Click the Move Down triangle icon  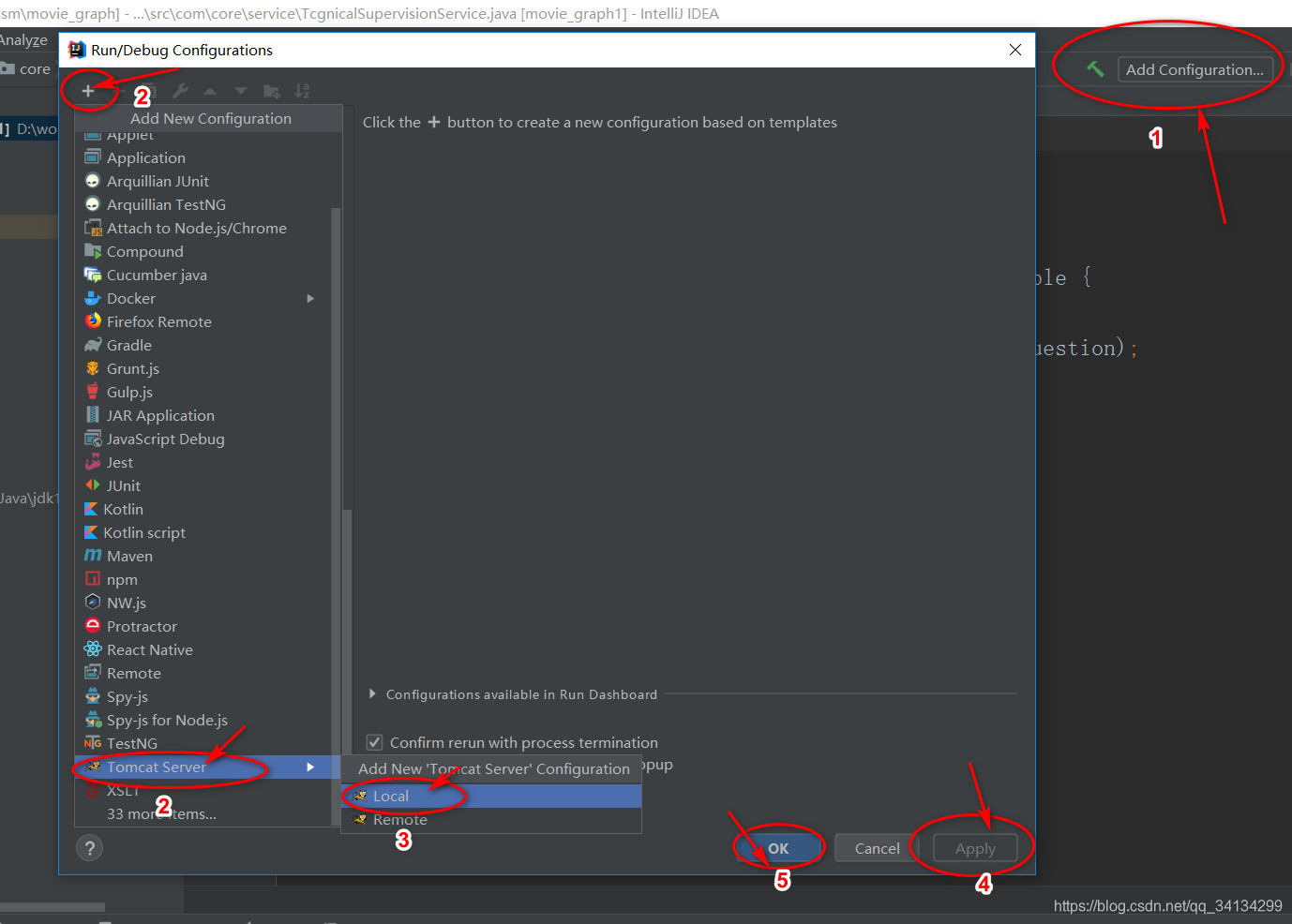coord(241,91)
